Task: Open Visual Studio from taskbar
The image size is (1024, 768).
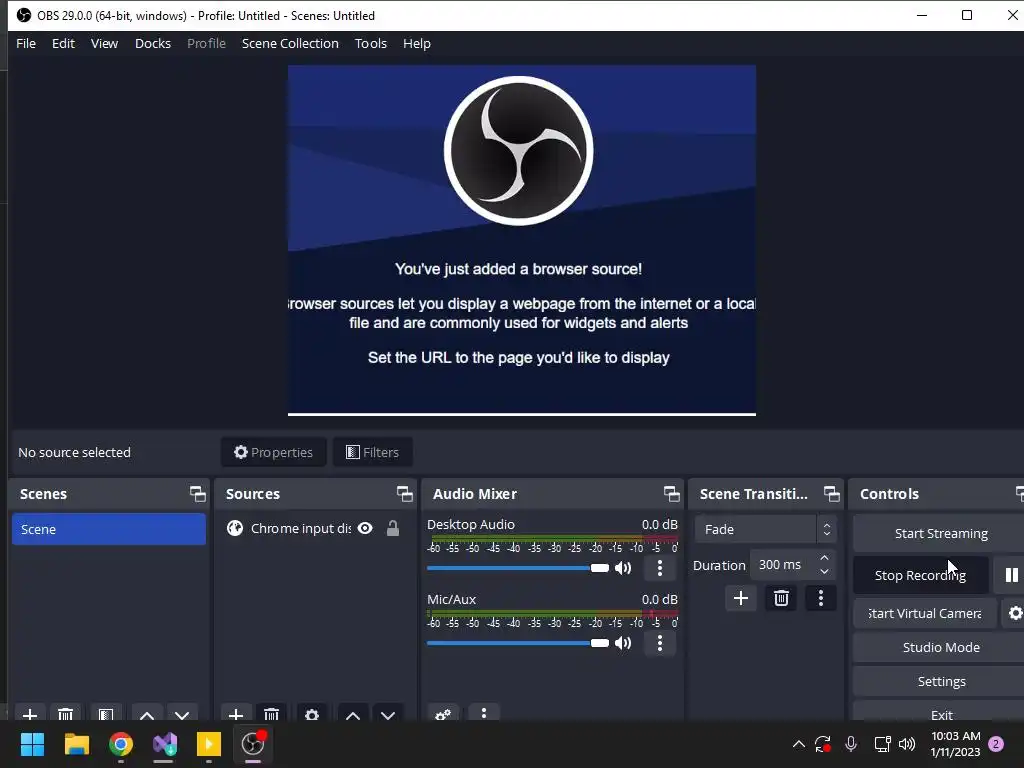Action: (165, 744)
